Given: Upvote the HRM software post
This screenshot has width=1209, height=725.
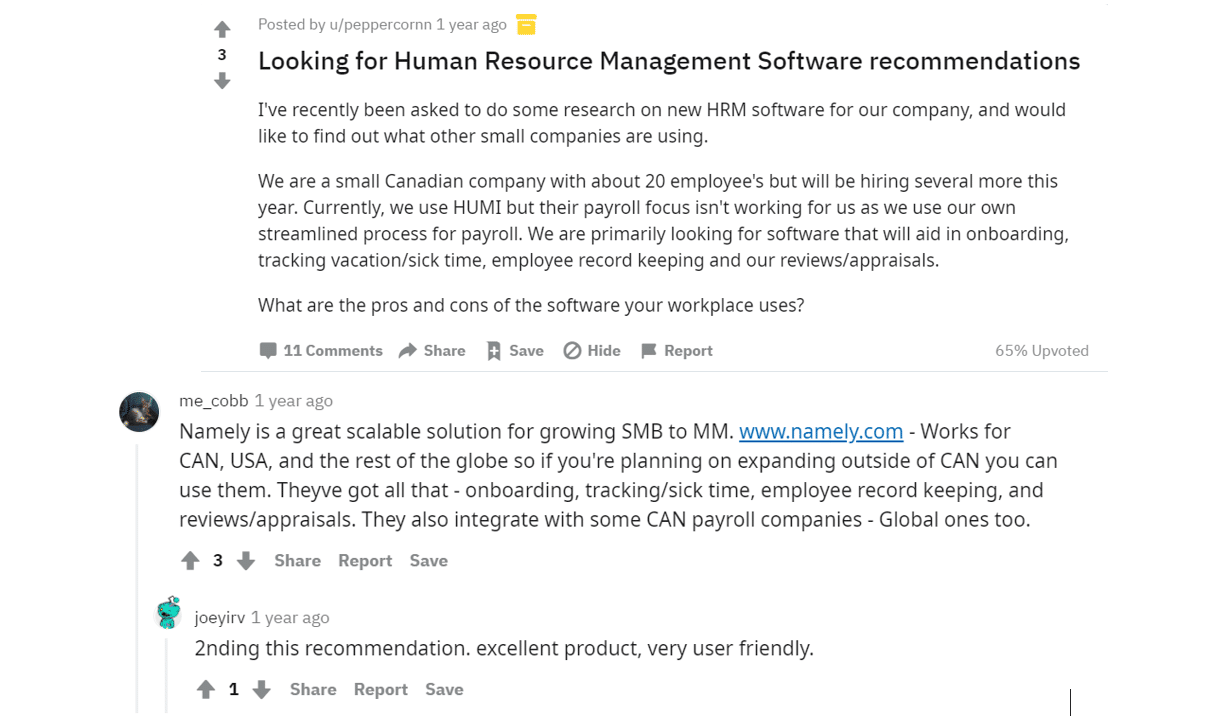Looking at the screenshot, I should [x=222, y=28].
